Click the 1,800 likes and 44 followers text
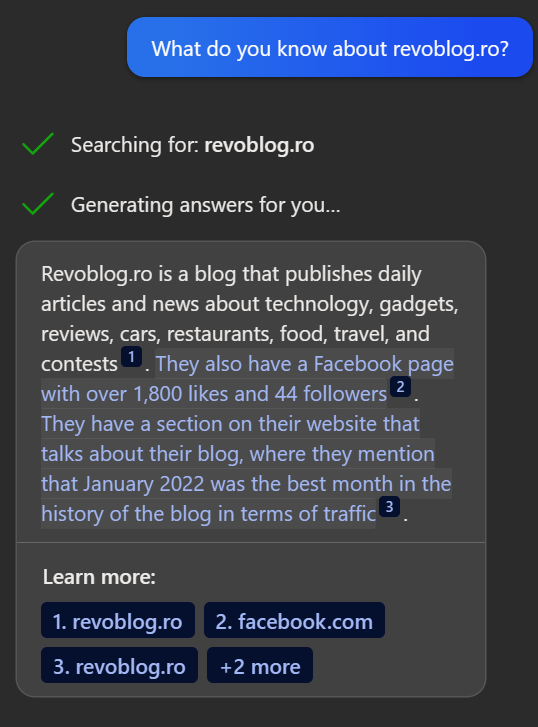The width and height of the screenshot is (538, 727). pos(260,394)
